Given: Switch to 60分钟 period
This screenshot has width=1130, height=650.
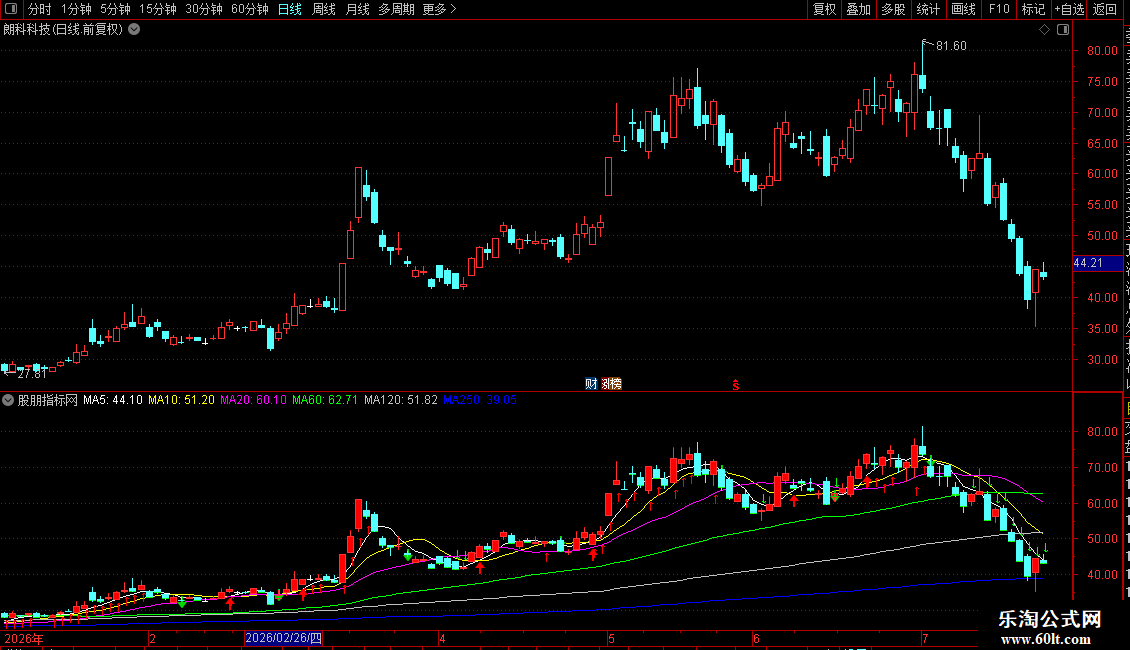Looking at the screenshot, I should (250, 9).
